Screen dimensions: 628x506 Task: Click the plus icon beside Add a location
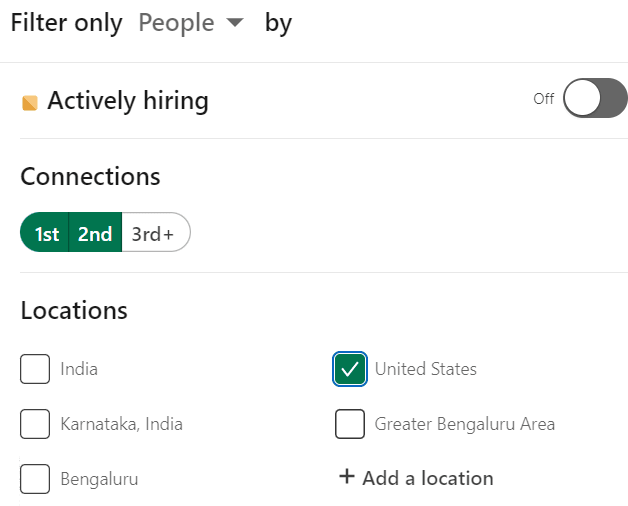pyautogui.click(x=347, y=477)
